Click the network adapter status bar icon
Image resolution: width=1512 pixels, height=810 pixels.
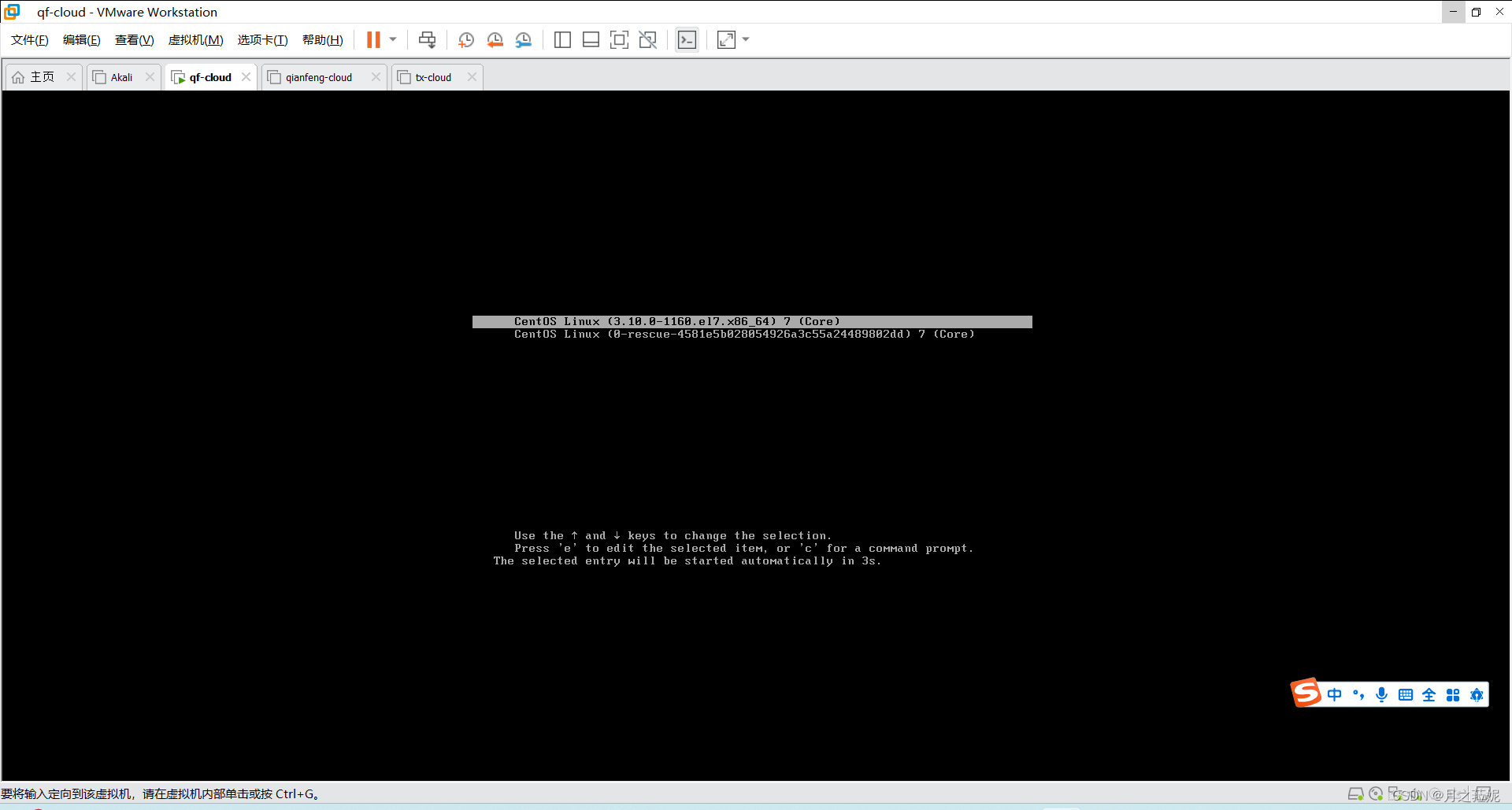[1395, 793]
